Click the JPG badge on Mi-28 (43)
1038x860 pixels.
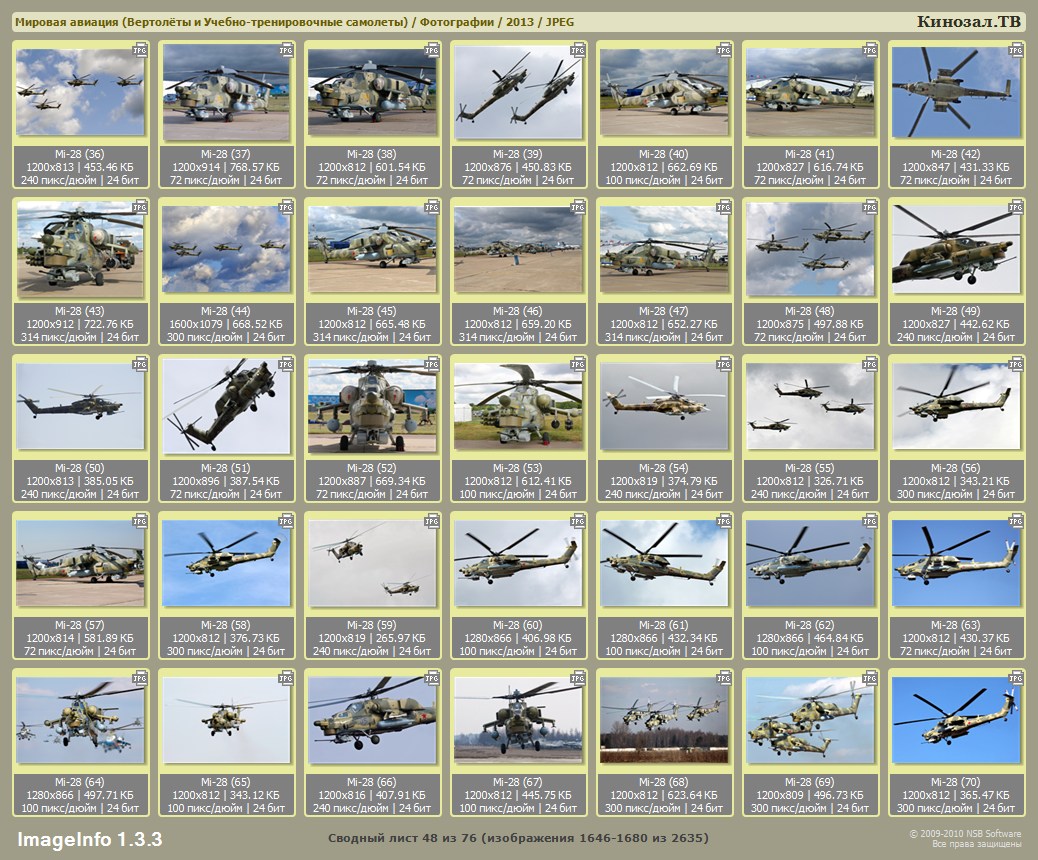coord(140,208)
